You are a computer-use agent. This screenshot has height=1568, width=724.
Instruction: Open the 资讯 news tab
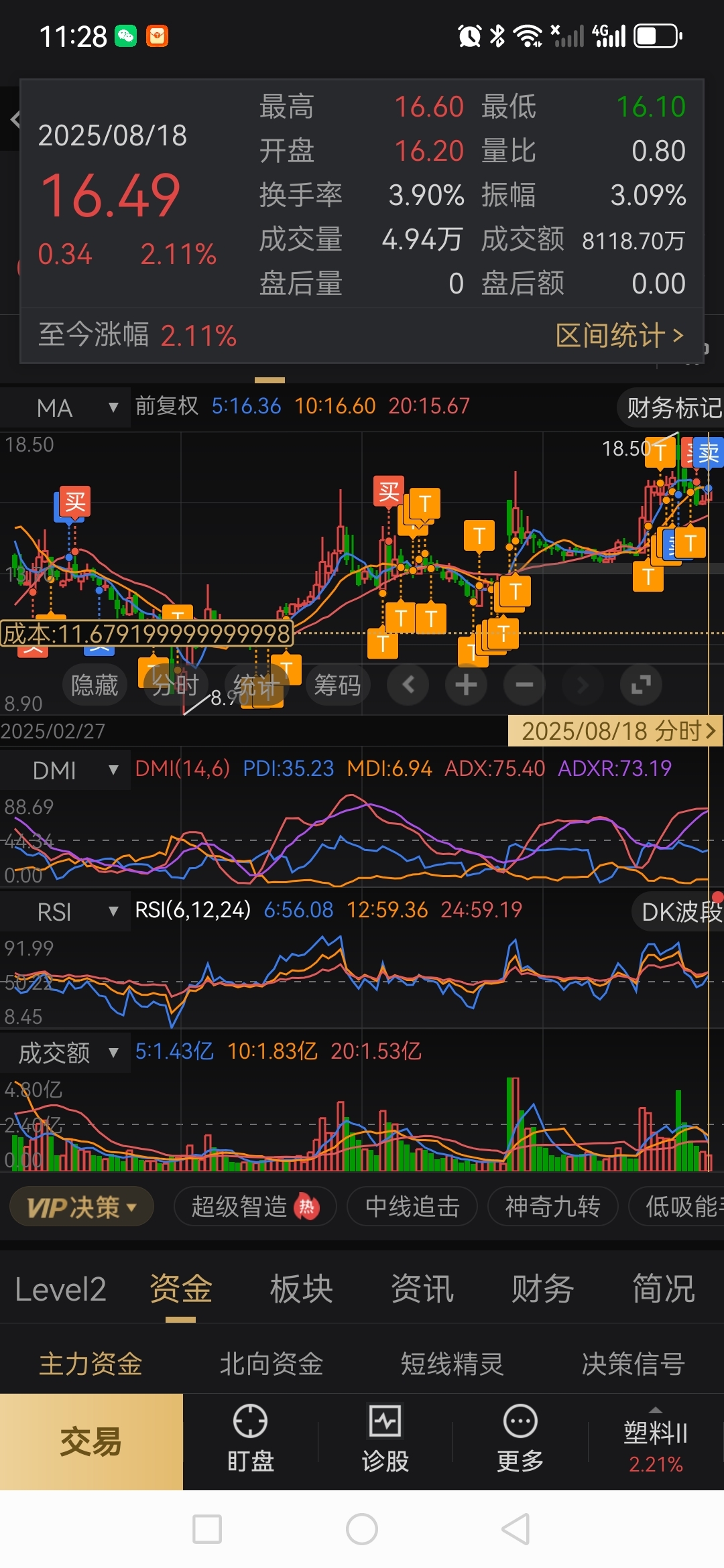point(422,1289)
